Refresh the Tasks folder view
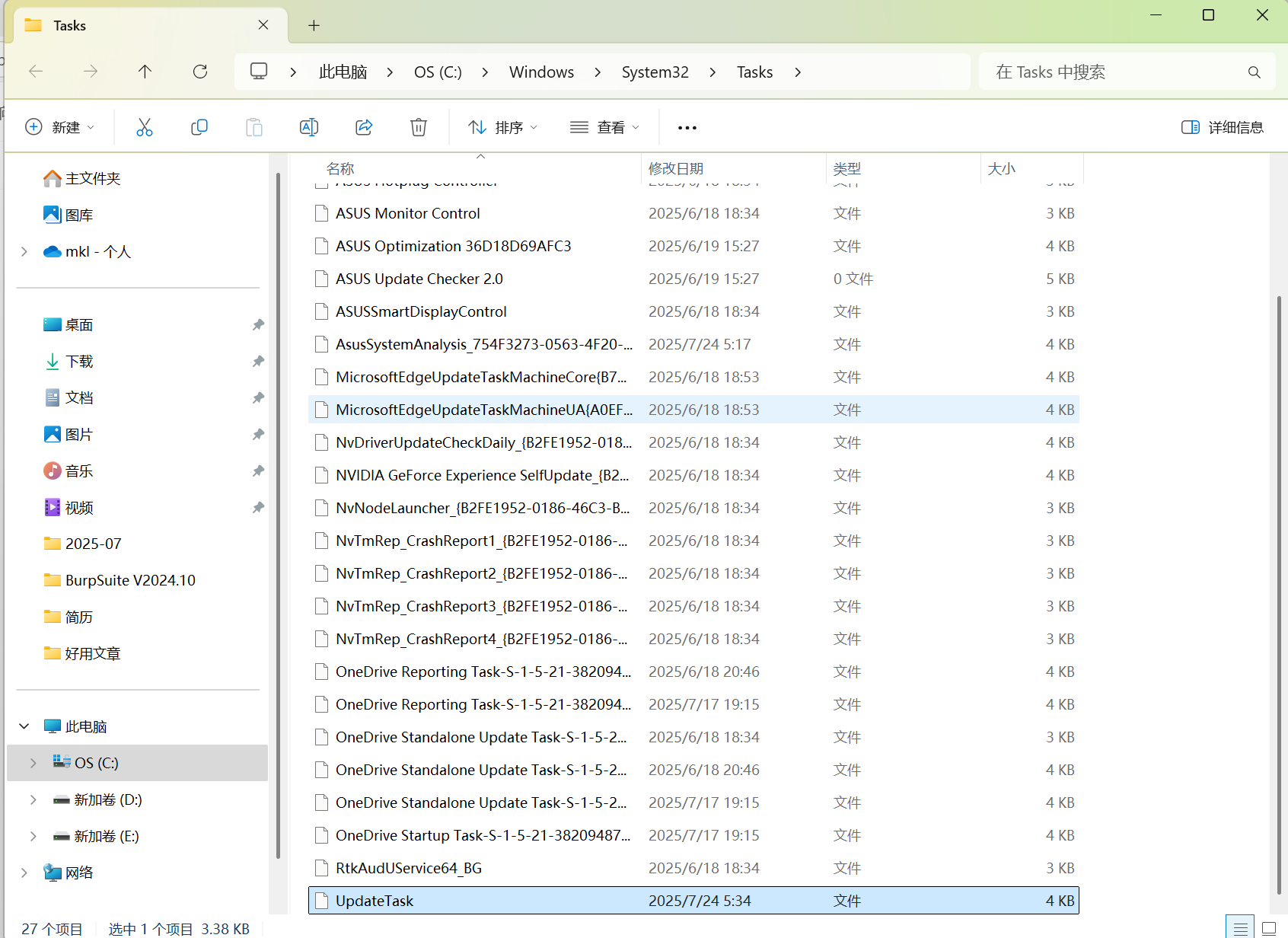The height and width of the screenshot is (938, 1288). pos(200,72)
